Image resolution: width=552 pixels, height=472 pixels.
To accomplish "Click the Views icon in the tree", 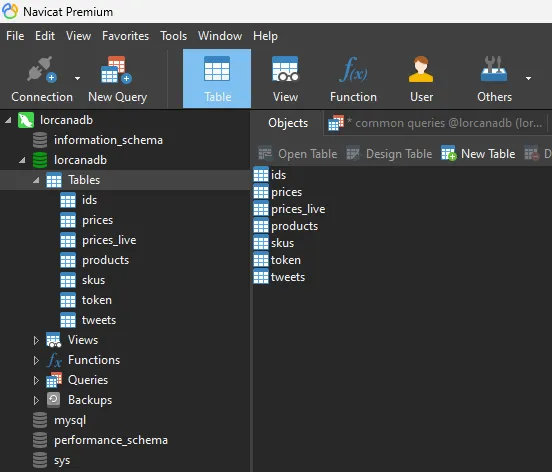I will click(x=54, y=340).
